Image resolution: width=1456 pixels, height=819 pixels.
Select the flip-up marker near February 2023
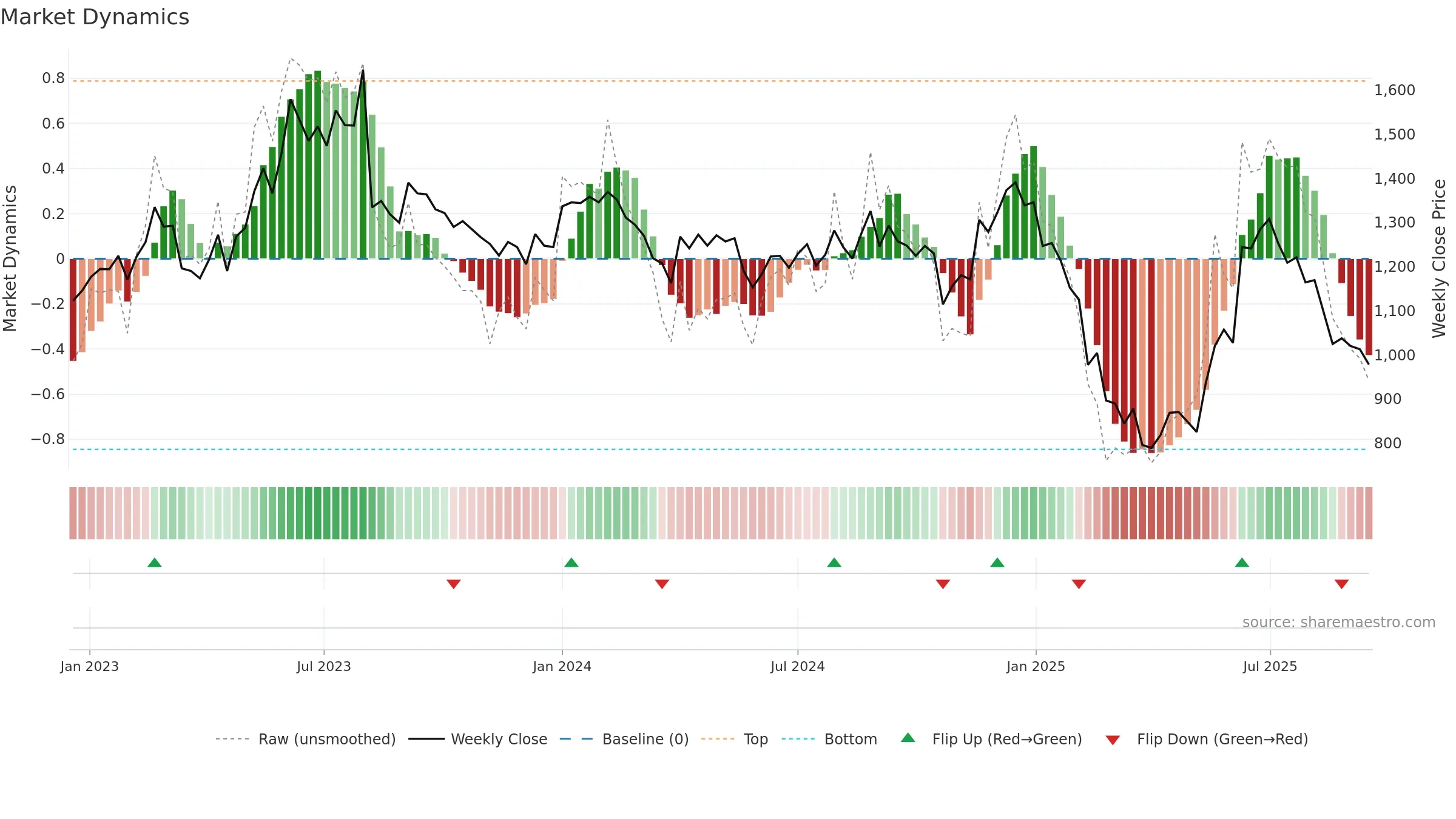(155, 562)
